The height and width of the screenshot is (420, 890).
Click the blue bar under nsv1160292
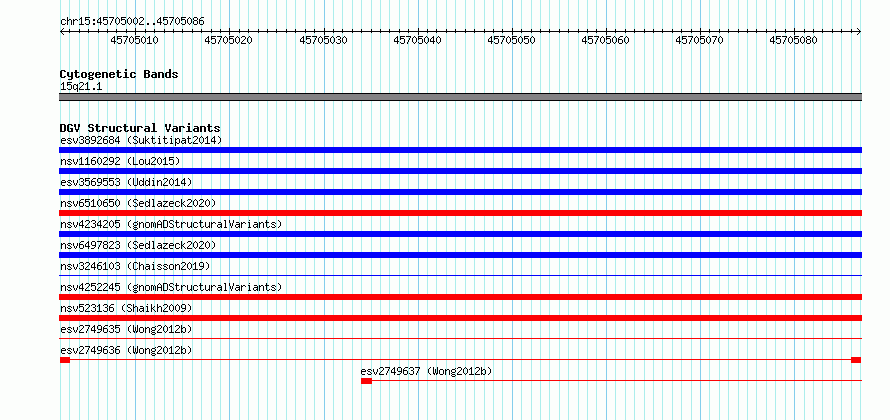pos(460,171)
